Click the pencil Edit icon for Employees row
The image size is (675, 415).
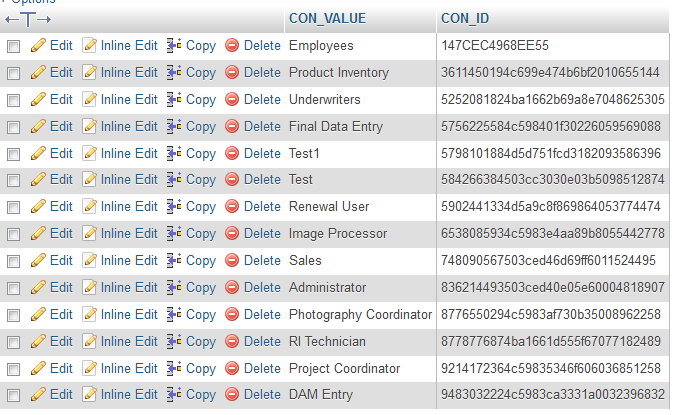[x=39, y=46]
